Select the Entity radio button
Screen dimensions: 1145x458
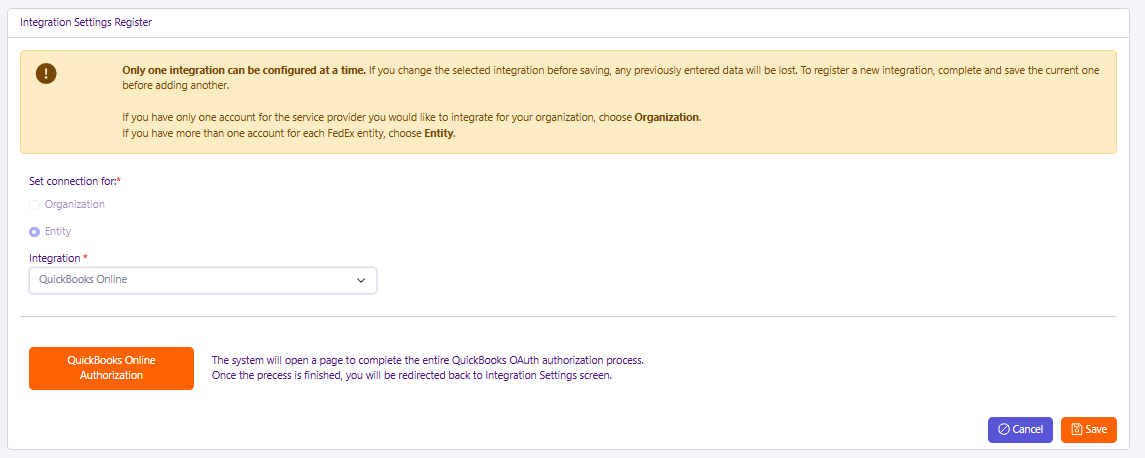tap(34, 232)
